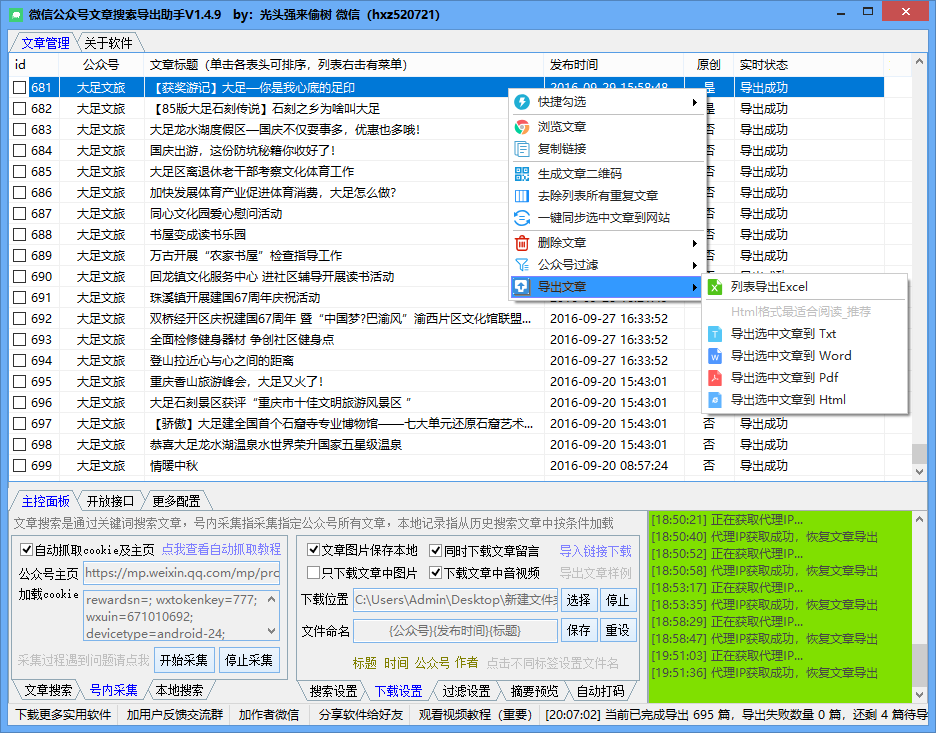Image resolution: width=936 pixels, height=733 pixels.
Task: Open the 过滤设置 tab
Action: click(466, 691)
